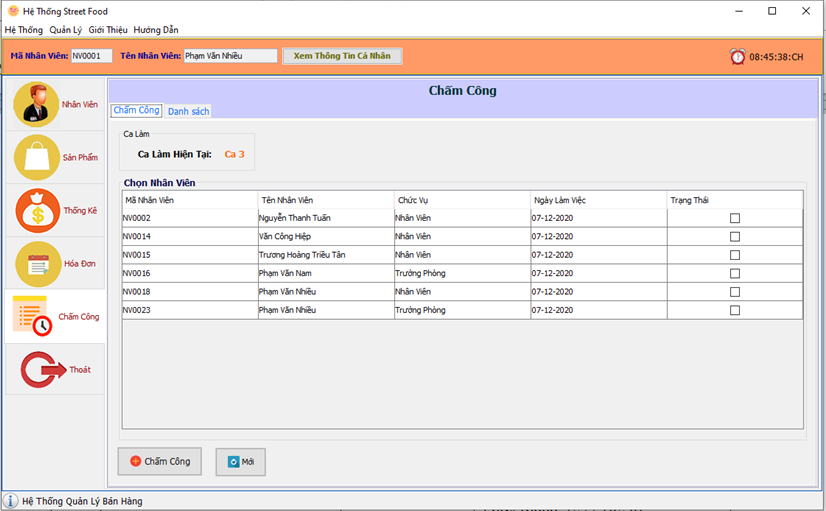Click the Tên Nhân Viên column header

click(326, 200)
